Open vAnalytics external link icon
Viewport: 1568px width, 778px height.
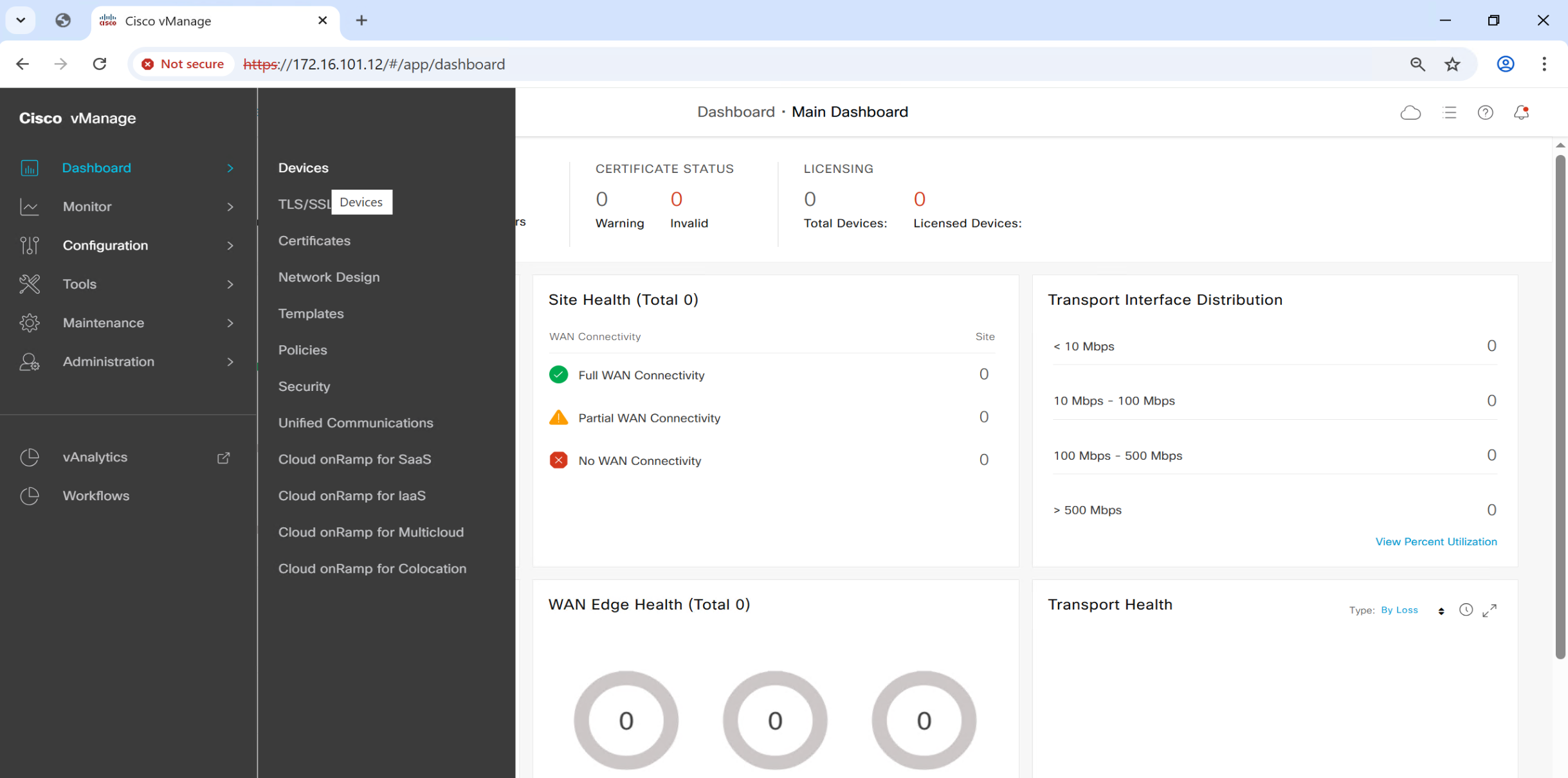pyautogui.click(x=223, y=458)
